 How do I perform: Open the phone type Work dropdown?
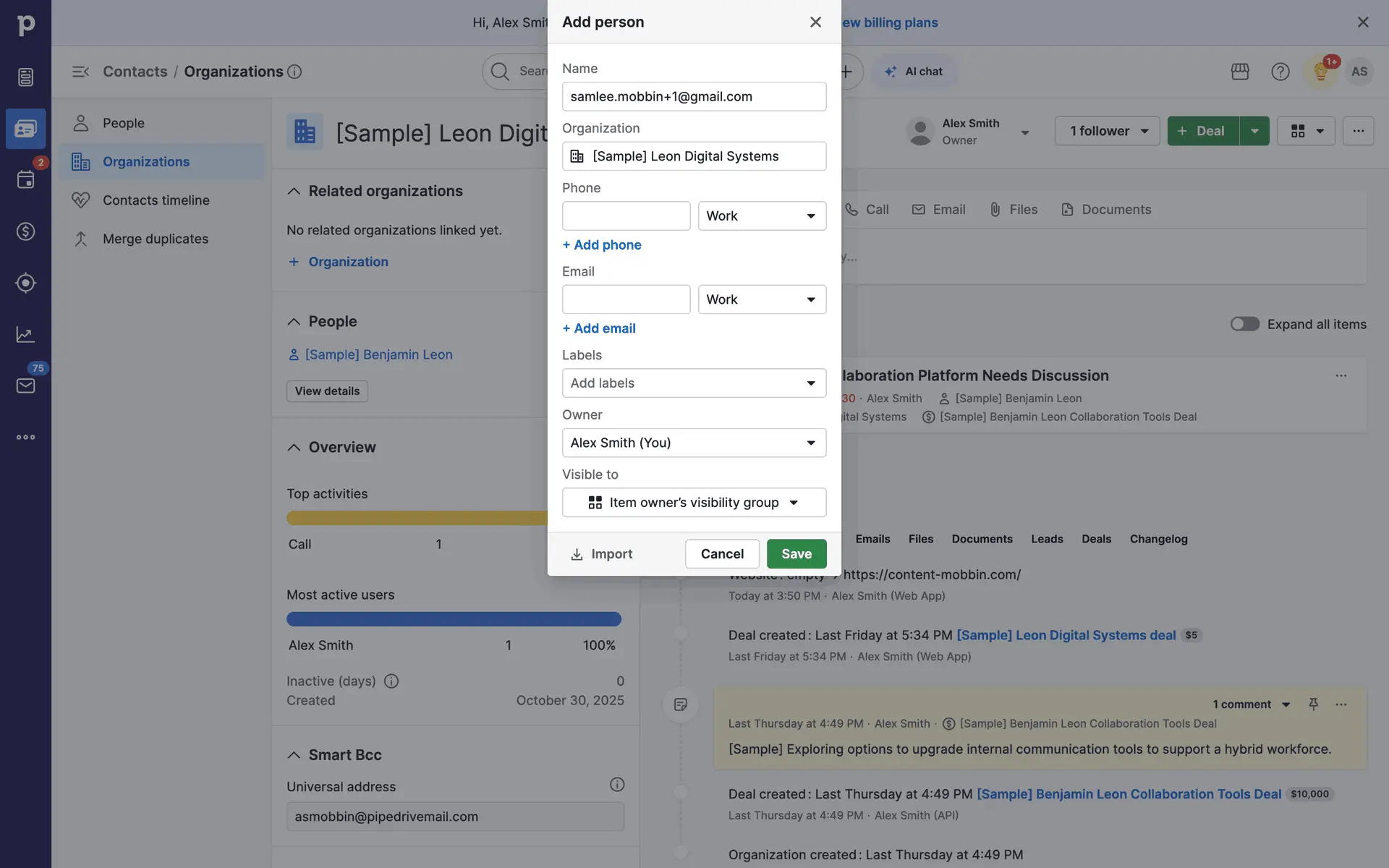click(x=761, y=216)
